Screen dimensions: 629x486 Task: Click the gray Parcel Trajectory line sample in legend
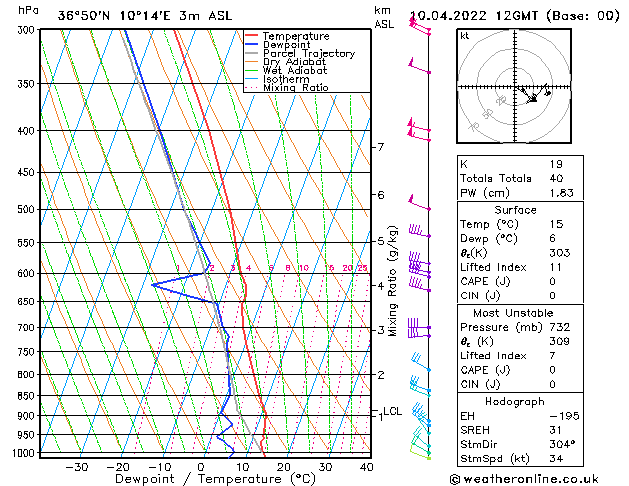[252, 53]
